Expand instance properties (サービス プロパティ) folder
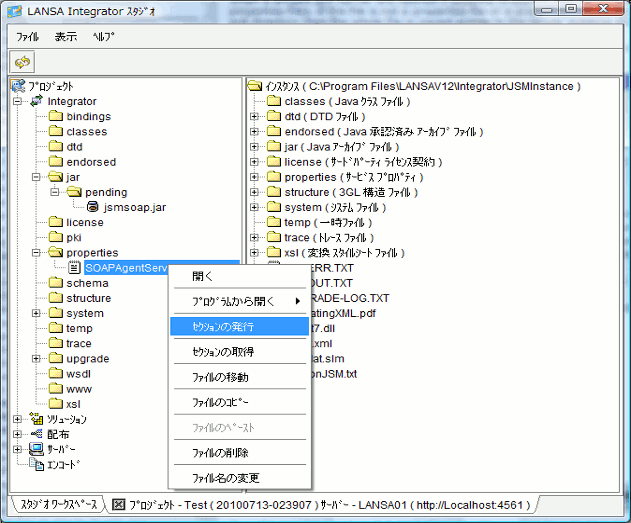Viewport: 631px width, 523px height. tap(254, 177)
